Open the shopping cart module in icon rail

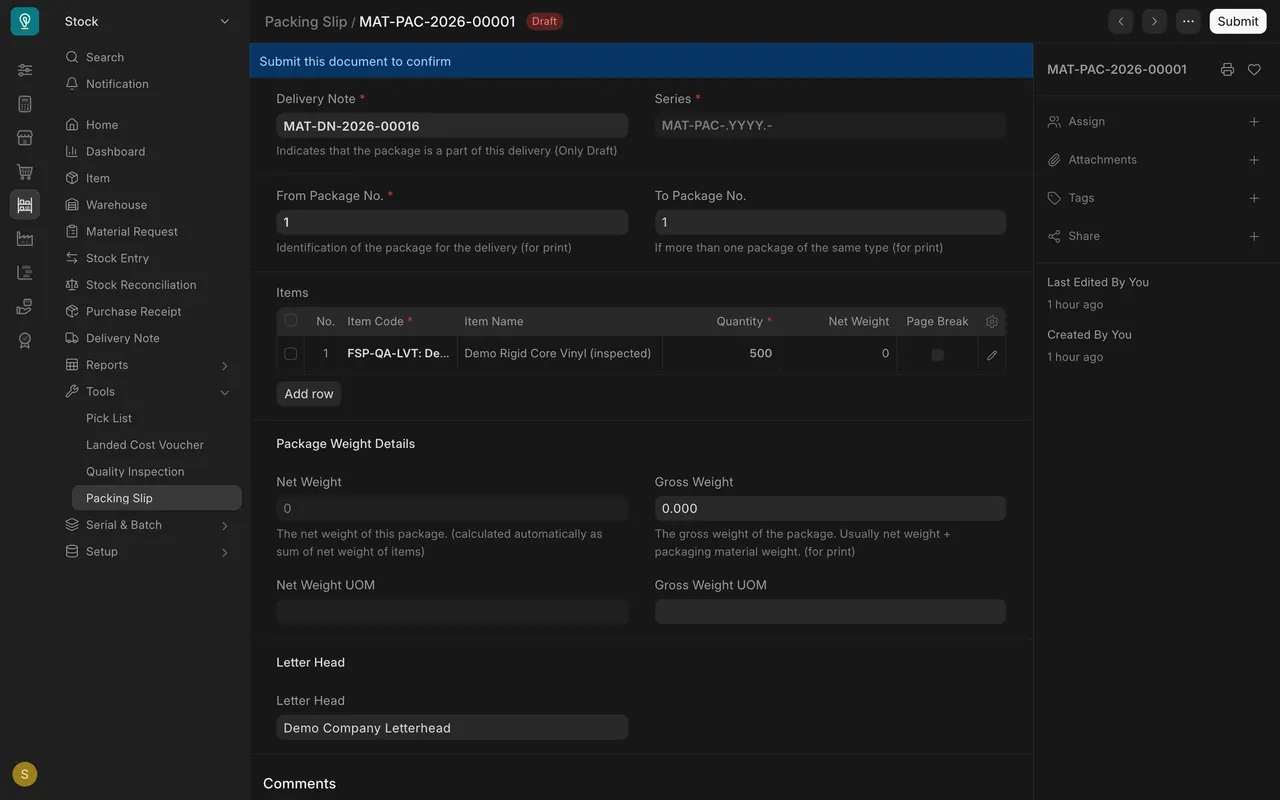(x=25, y=172)
